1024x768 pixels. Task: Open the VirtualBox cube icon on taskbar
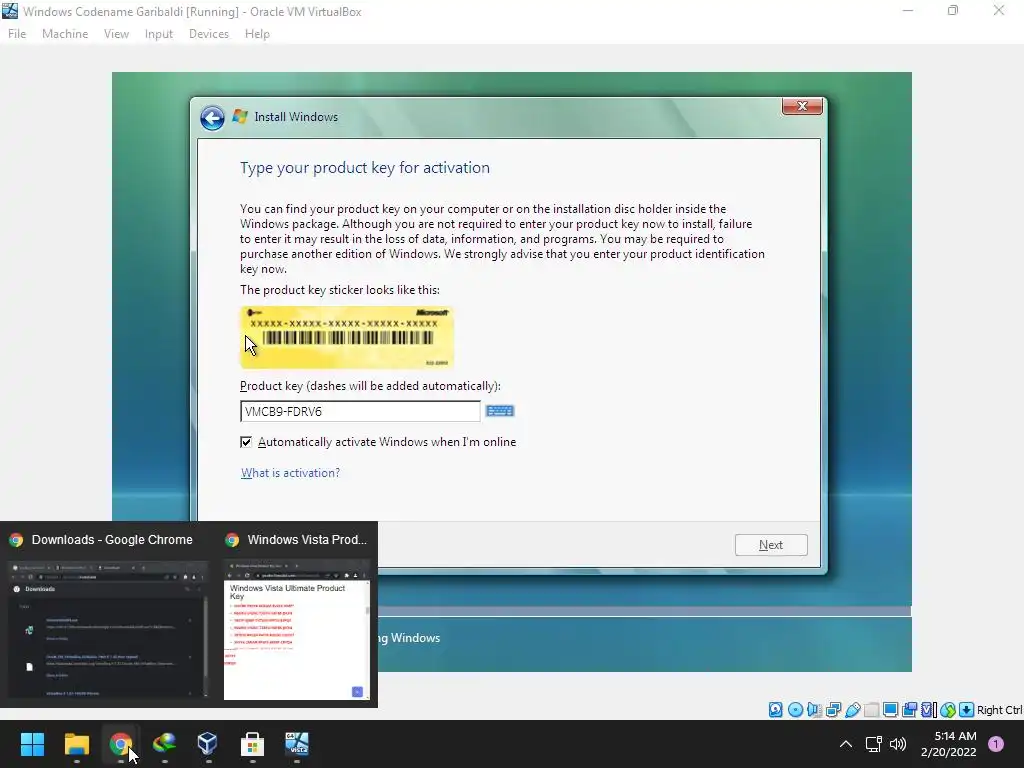[208, 744]
